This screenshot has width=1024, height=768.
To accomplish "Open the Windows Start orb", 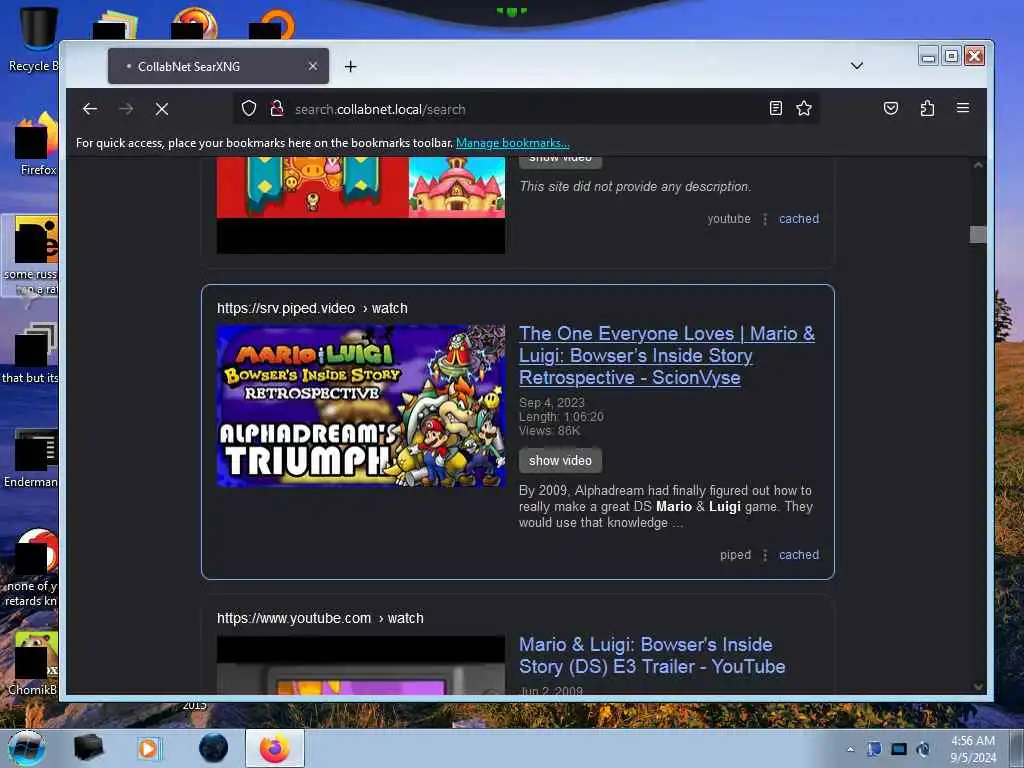I will pos(27,748).
